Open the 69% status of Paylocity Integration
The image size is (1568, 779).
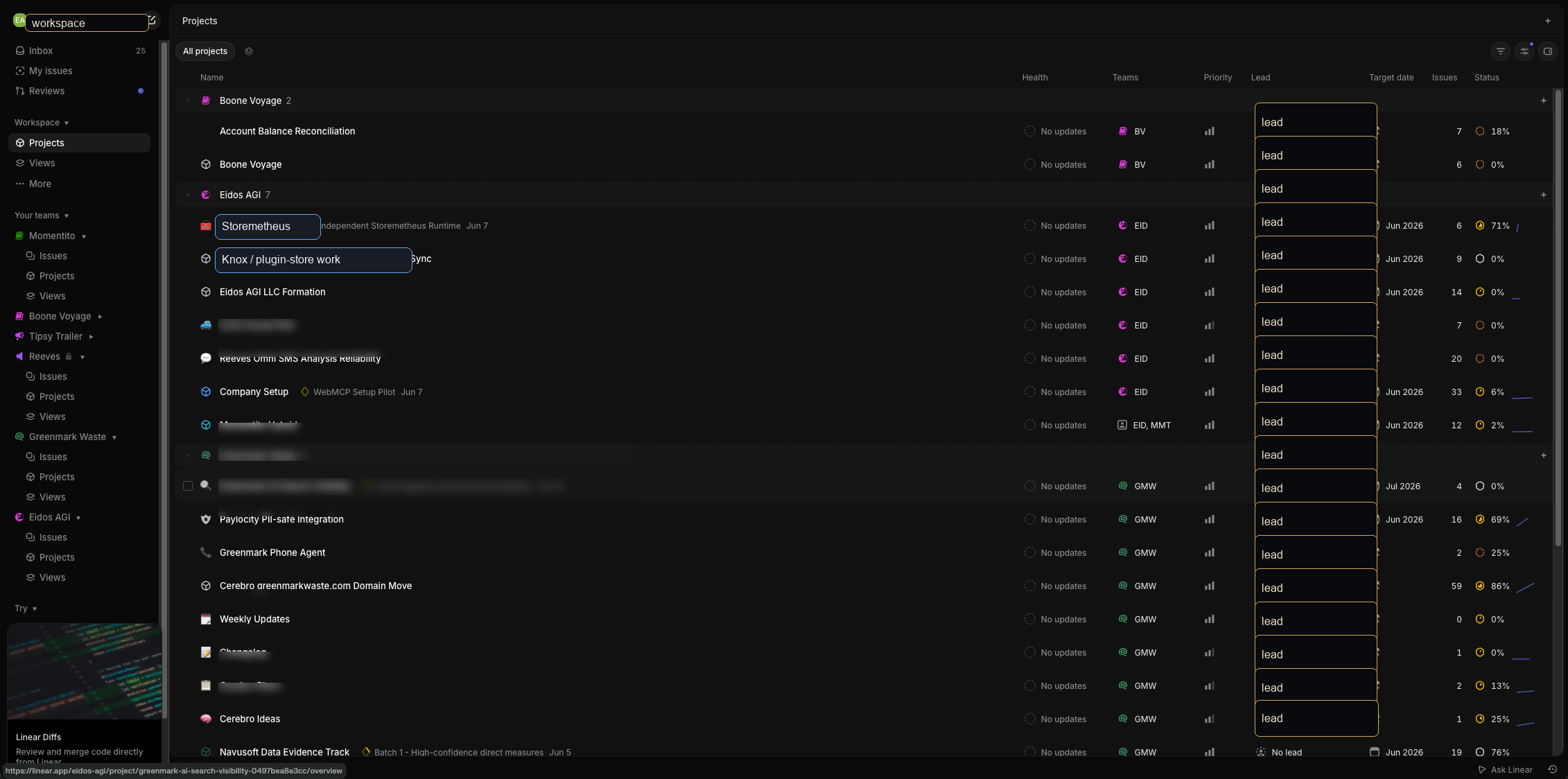pyautogui.click(x=1492, y=519)
